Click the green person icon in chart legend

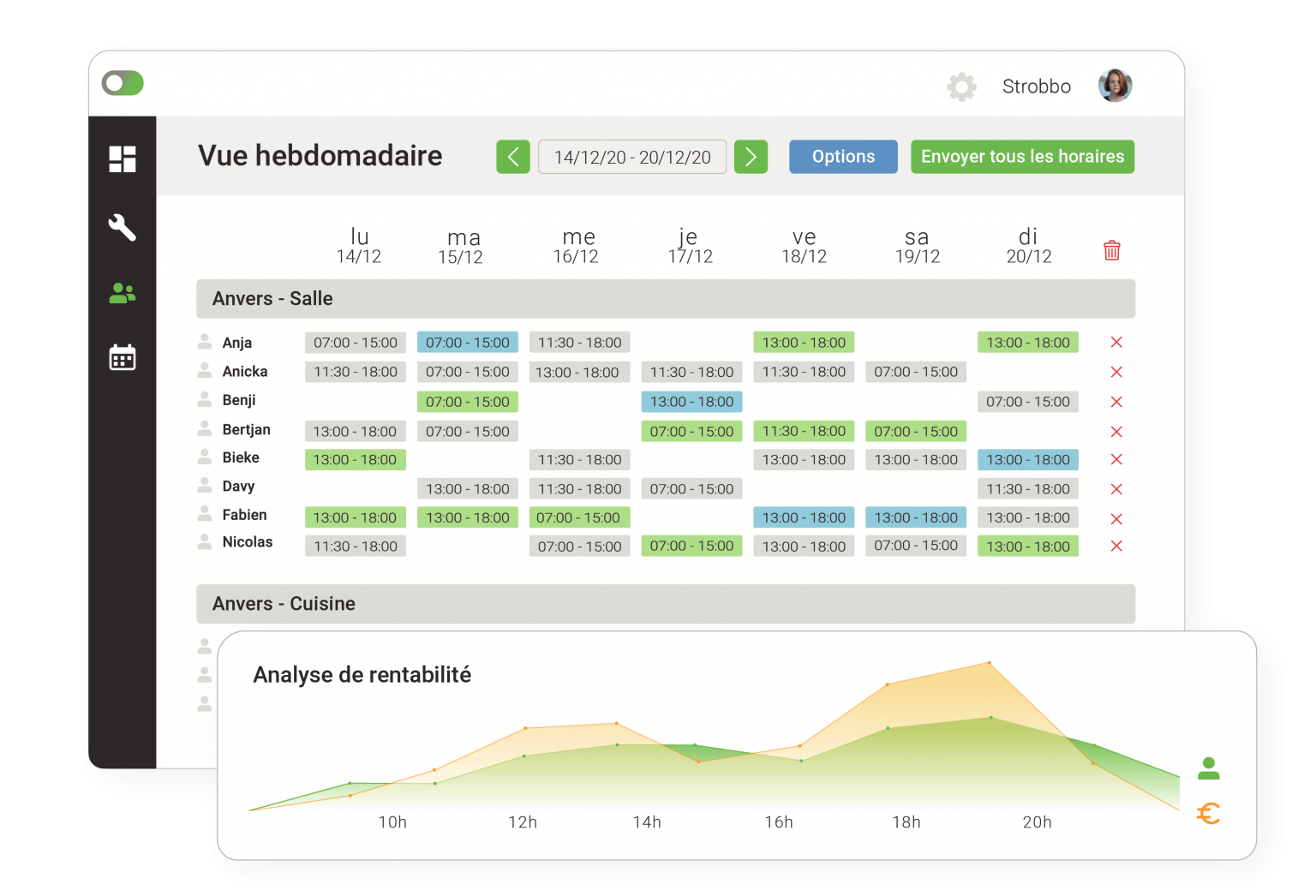(x=1209, y=768)
